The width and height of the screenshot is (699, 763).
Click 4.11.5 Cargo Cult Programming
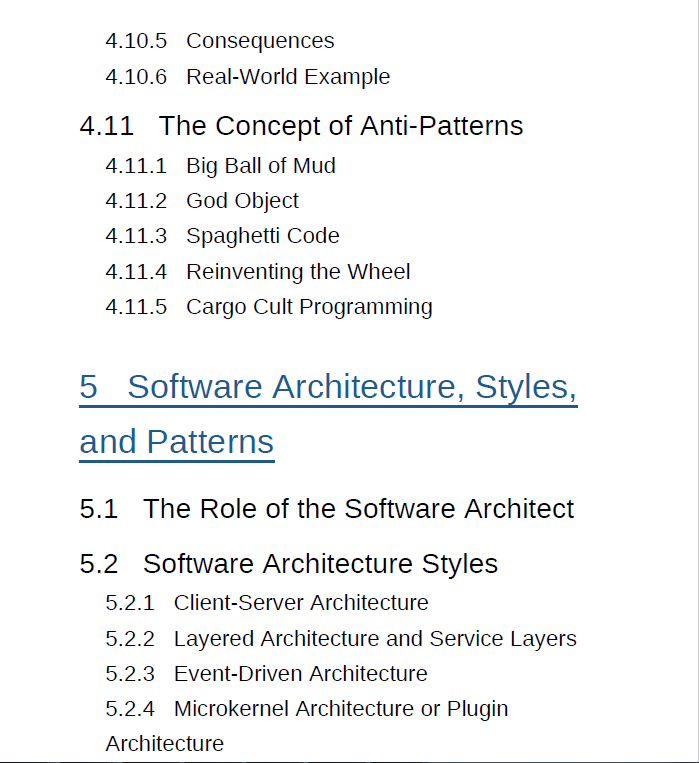click(x=309, y=307)
